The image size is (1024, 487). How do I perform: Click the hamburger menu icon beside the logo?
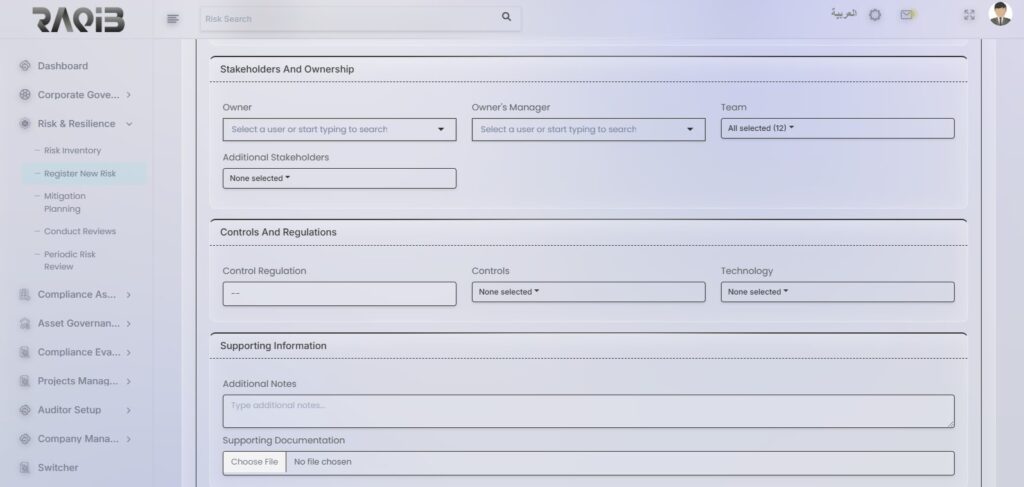point(173,18)
